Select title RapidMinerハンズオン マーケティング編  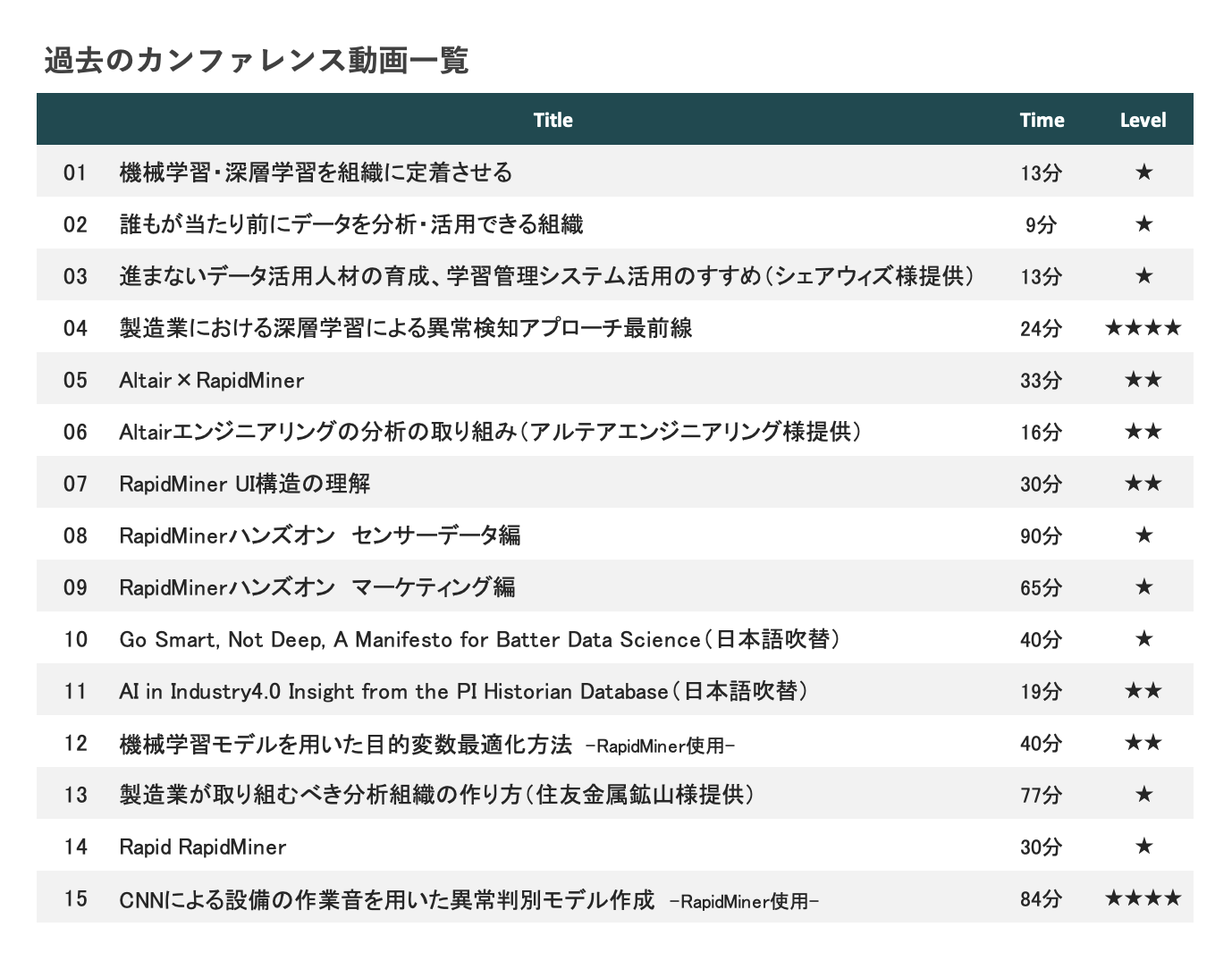[317, 587]
